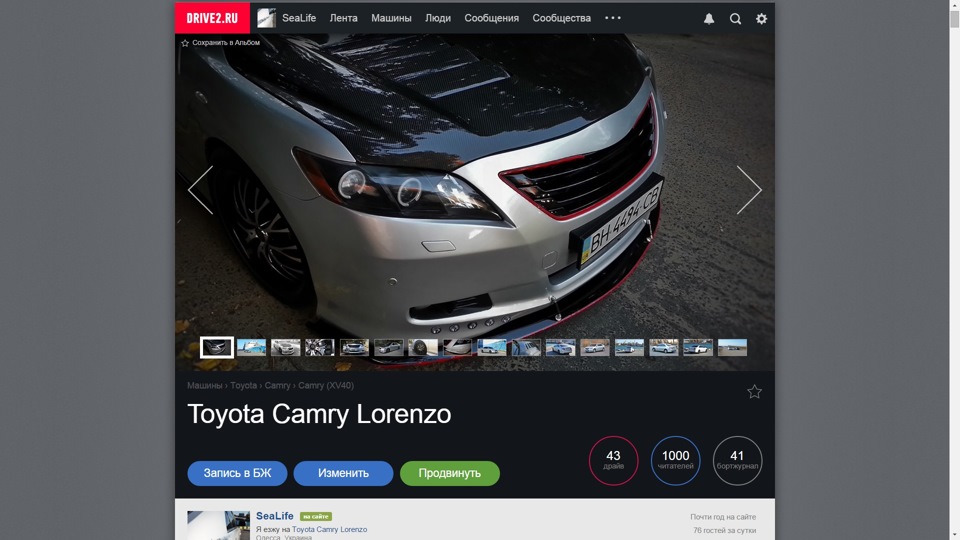Image resolution: width=960 pixels, height=540 pixels.
Task: Click the Toyota Camry Lorenzo title
Action: [x=319, y=414]
